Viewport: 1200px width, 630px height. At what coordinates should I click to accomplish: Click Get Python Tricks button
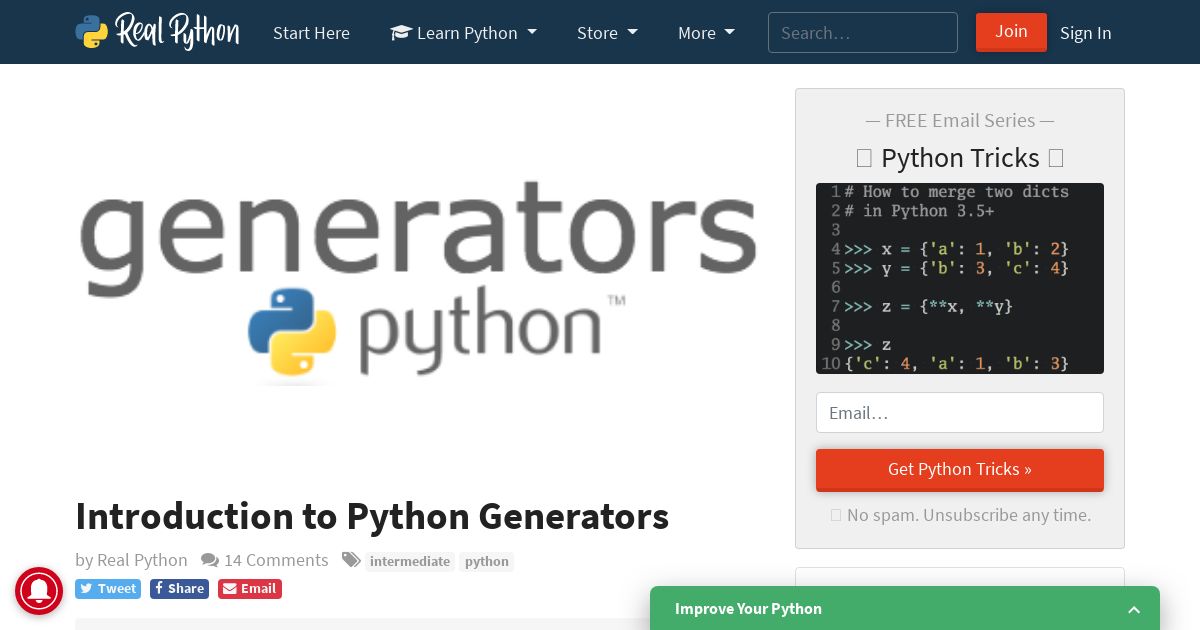pos(959,469)
